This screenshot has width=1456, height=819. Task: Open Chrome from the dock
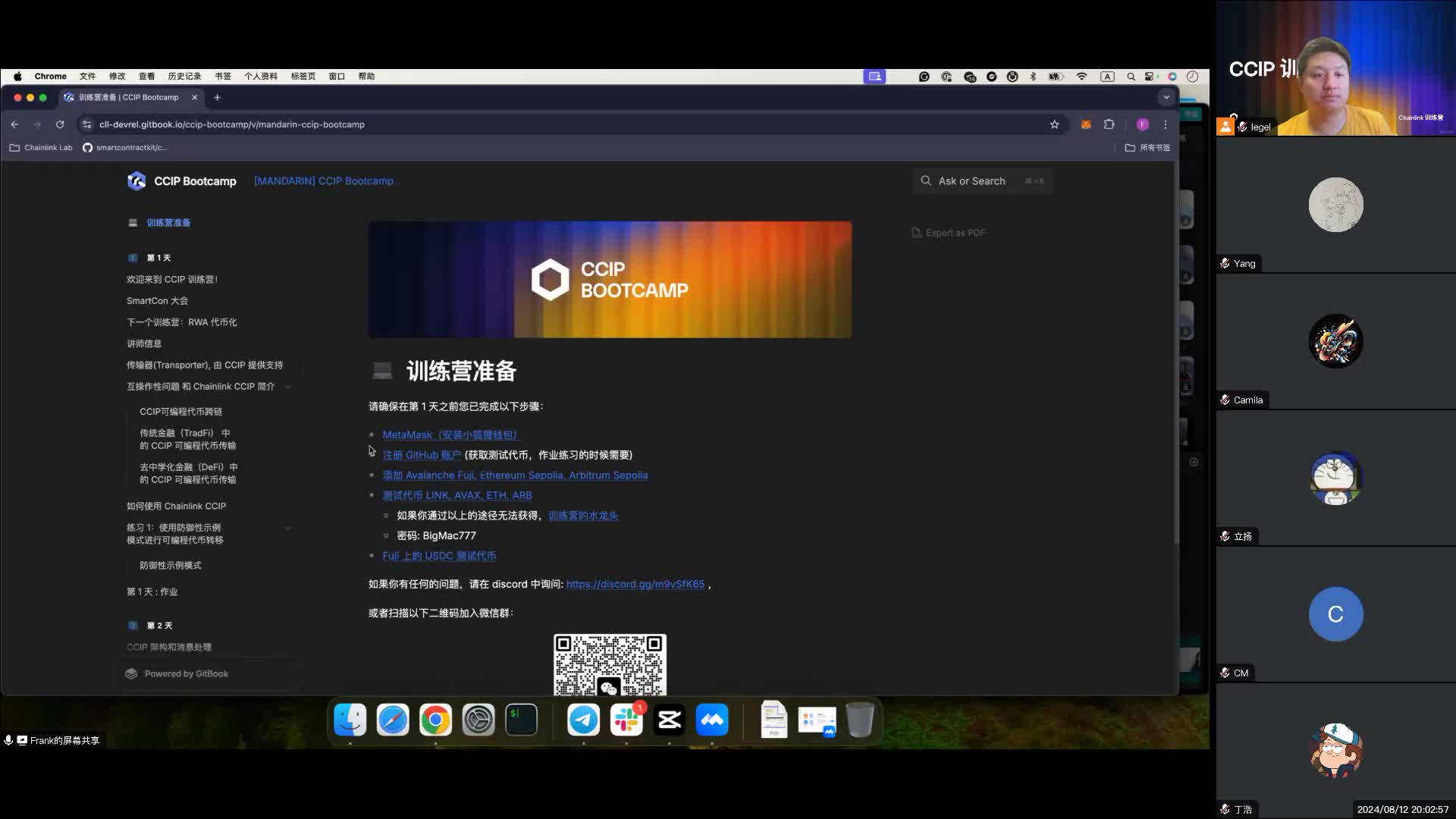[x=435, y=720]
